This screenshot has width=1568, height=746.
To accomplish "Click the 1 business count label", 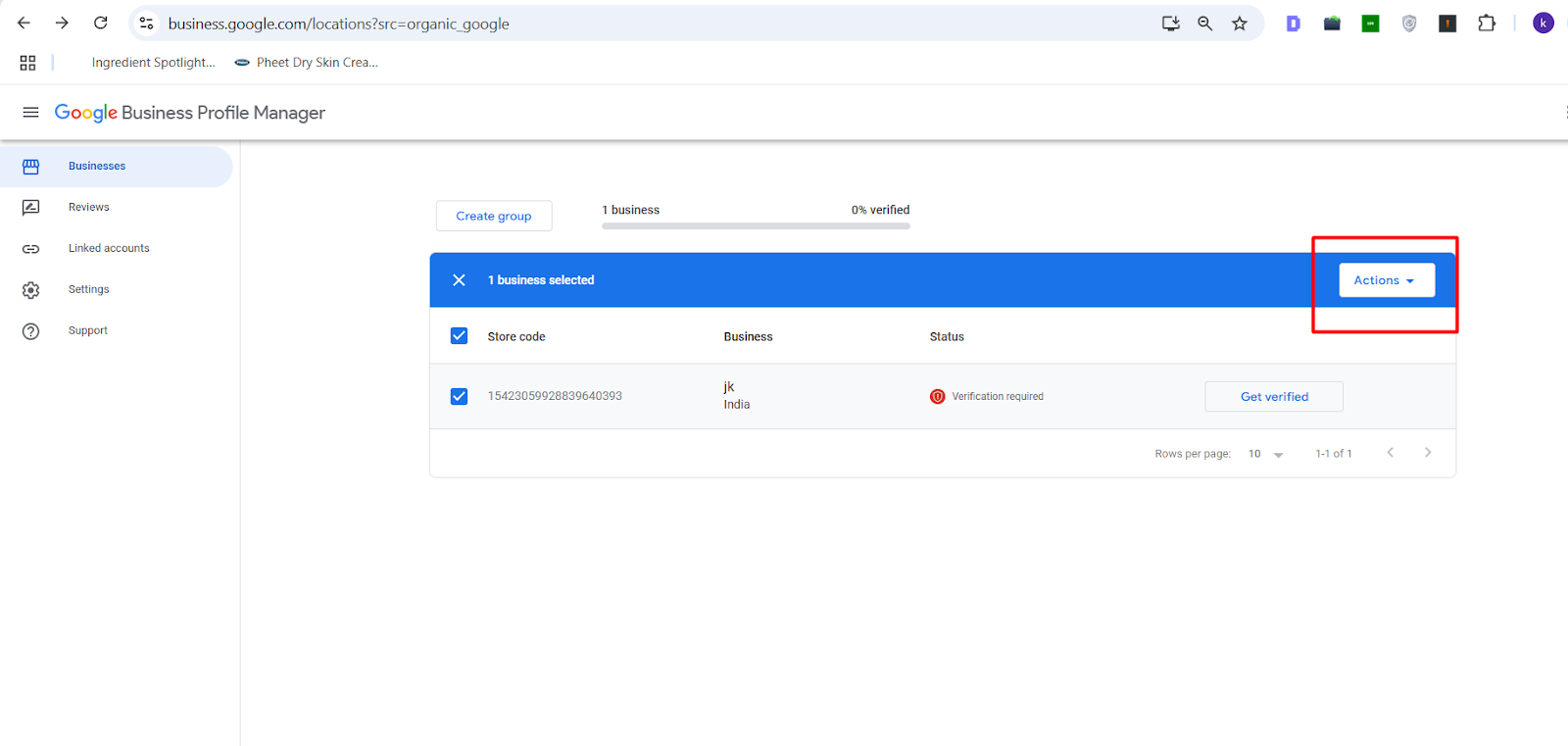I will coord(630,210).
